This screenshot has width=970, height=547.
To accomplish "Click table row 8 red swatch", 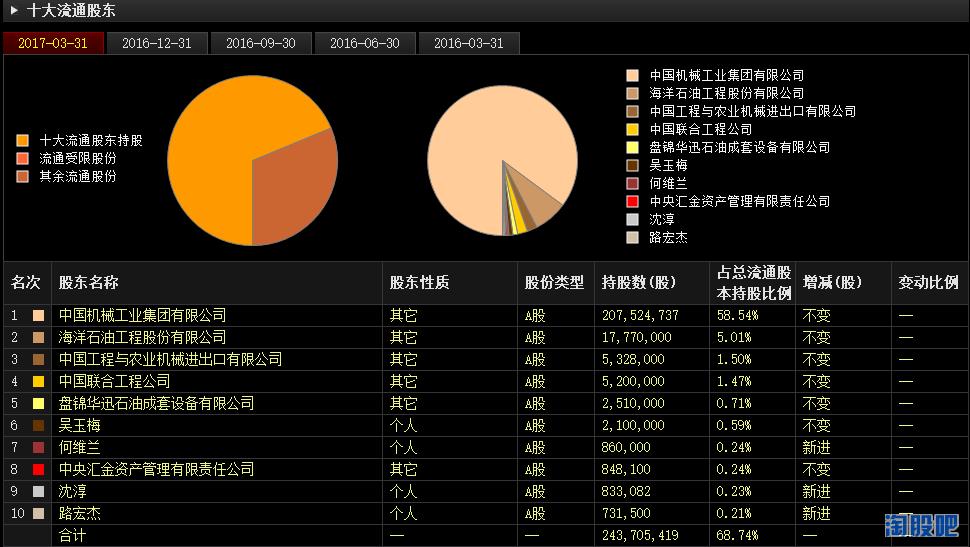I will pos(38,470).
